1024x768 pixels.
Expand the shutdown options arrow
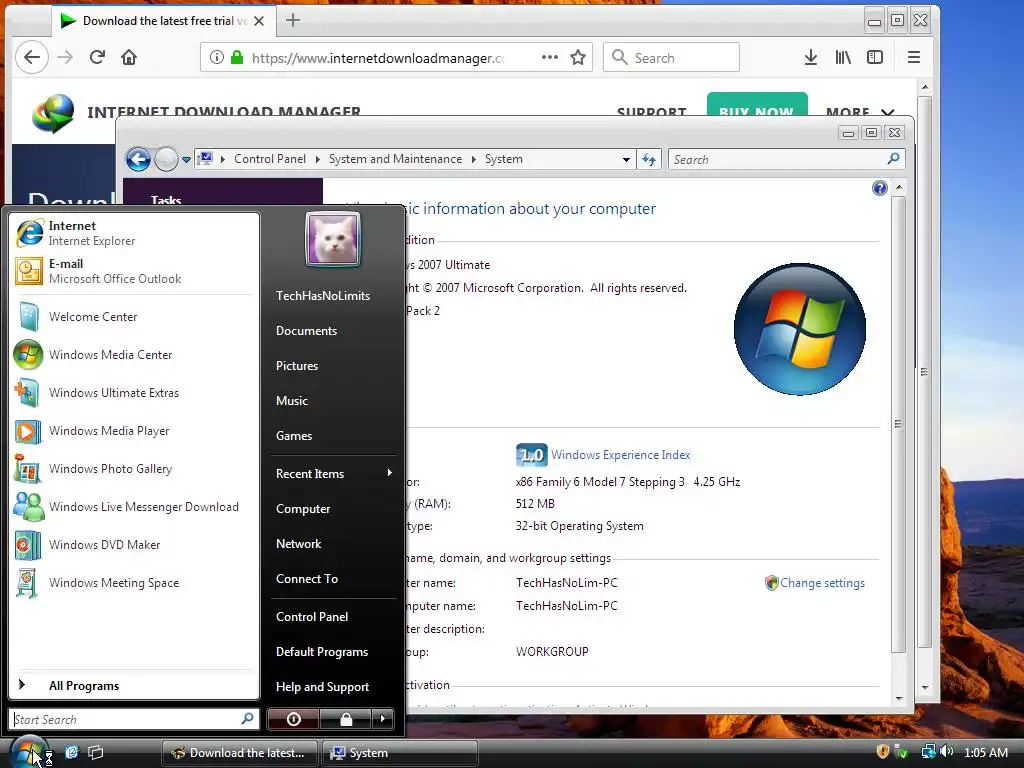(x=383, y=719)
